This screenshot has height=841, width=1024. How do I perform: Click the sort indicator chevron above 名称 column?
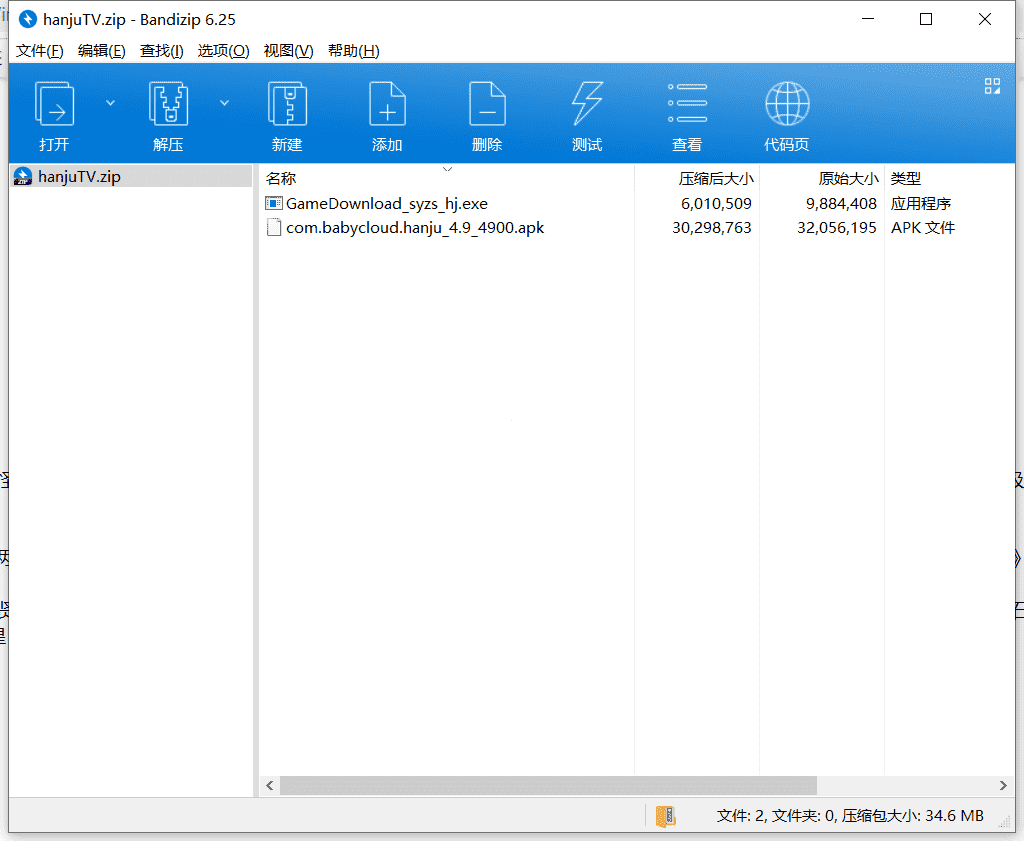point(447,169)
